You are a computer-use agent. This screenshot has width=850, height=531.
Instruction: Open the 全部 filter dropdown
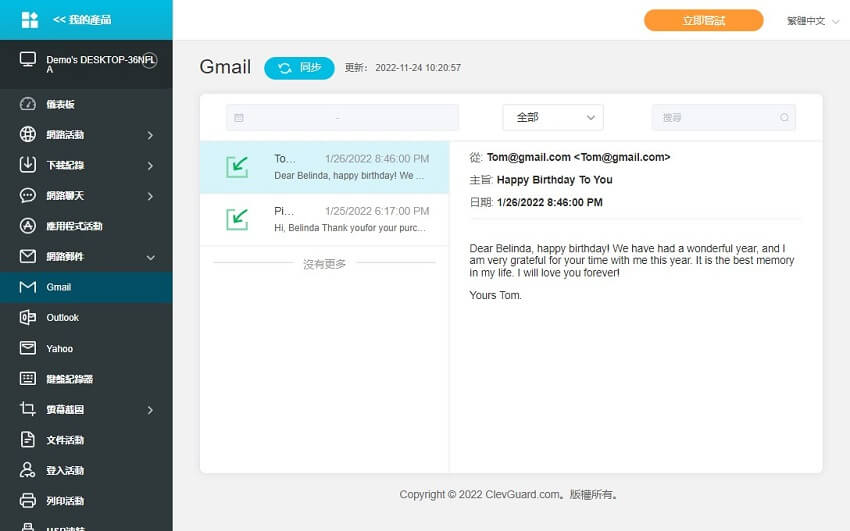click(x=553, y=118)
